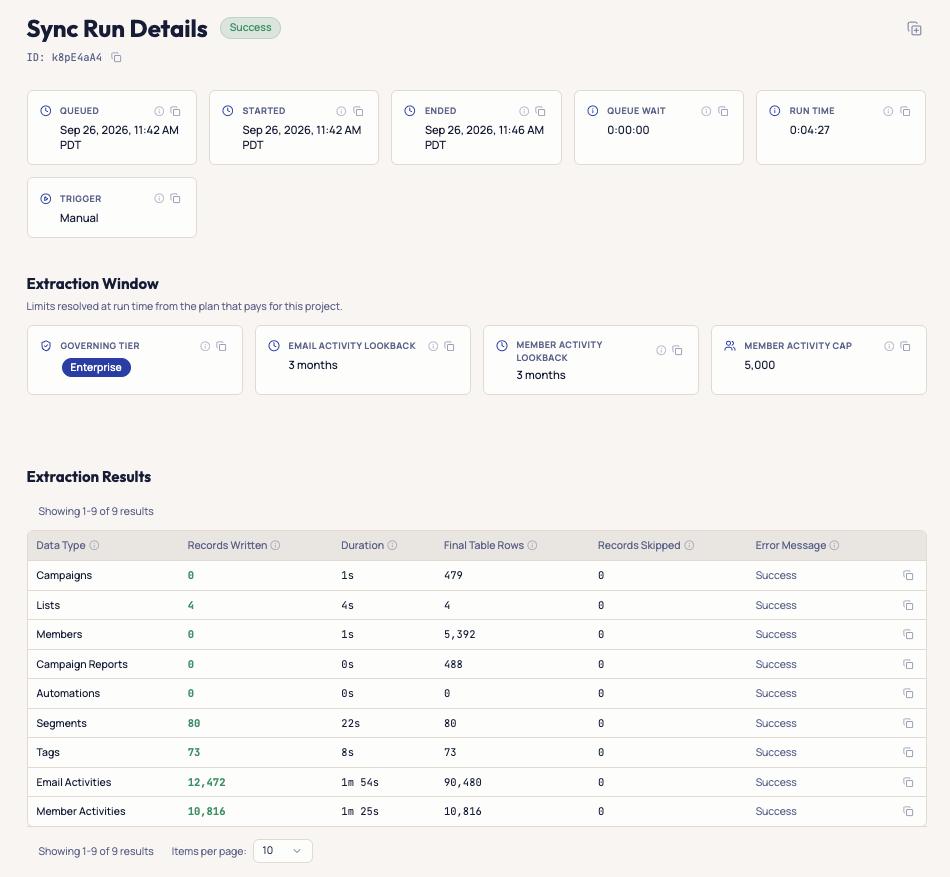This screenshot has width=950, height=877.
Task: Click the Success status badge
Action: [250, 28]
